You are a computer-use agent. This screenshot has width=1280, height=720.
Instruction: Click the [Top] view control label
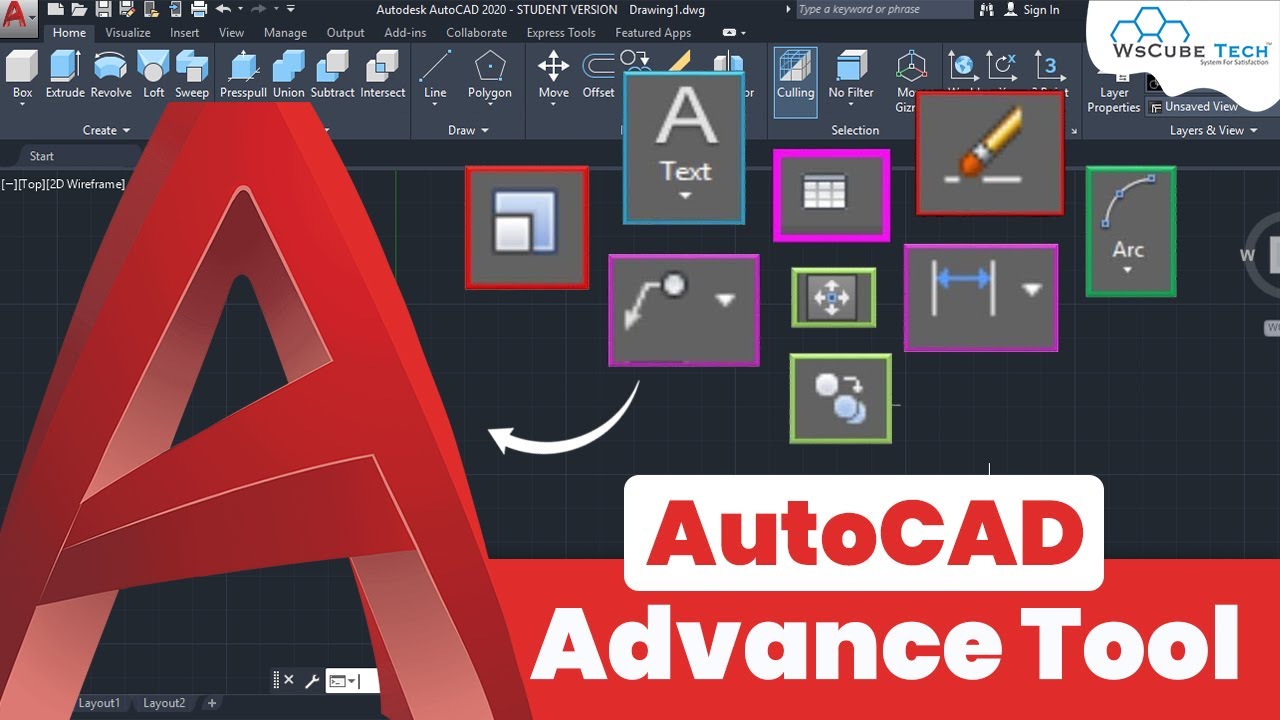pyautogui.click(x=33, y=184)
